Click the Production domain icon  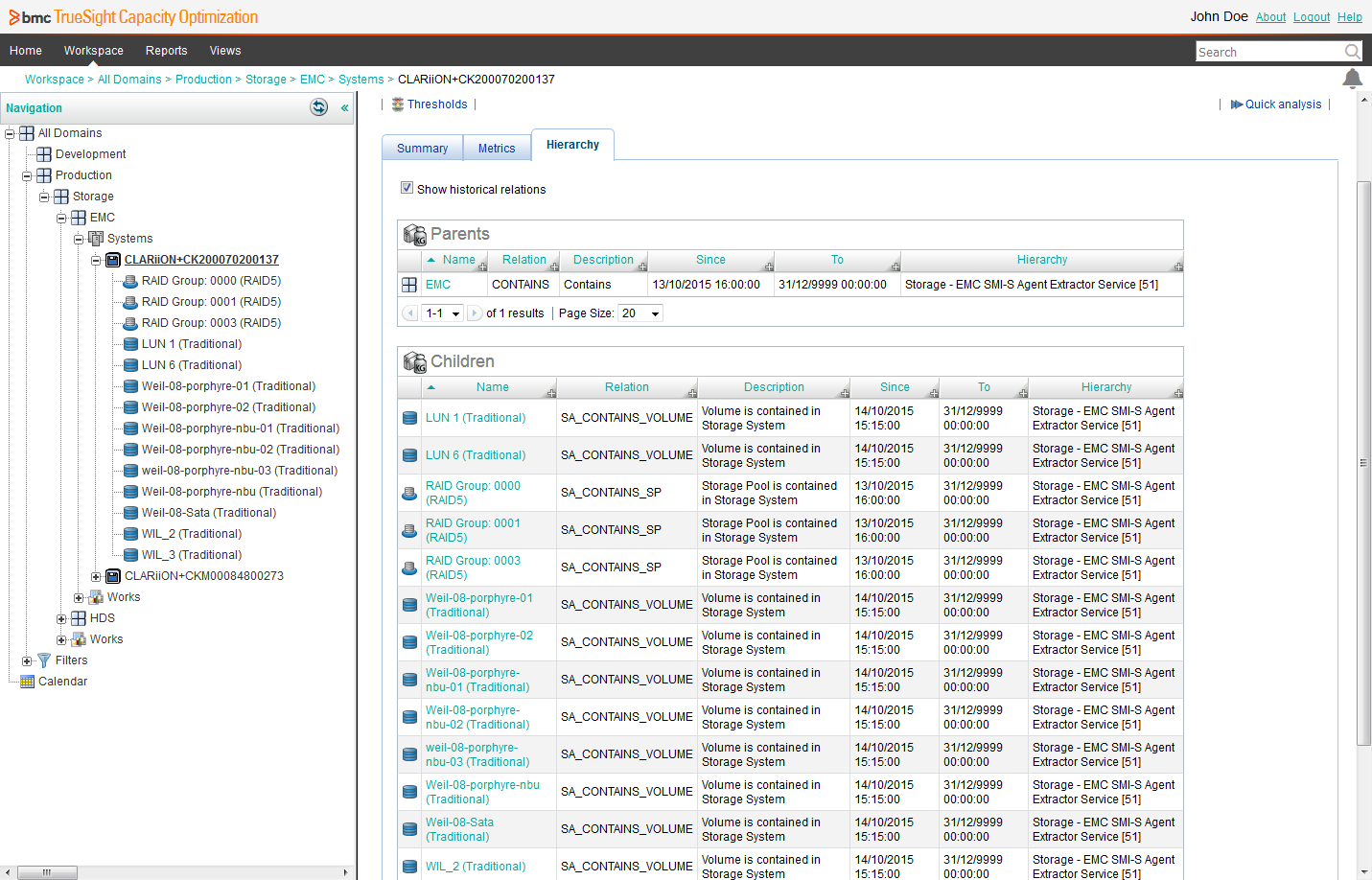click(44, 175)
